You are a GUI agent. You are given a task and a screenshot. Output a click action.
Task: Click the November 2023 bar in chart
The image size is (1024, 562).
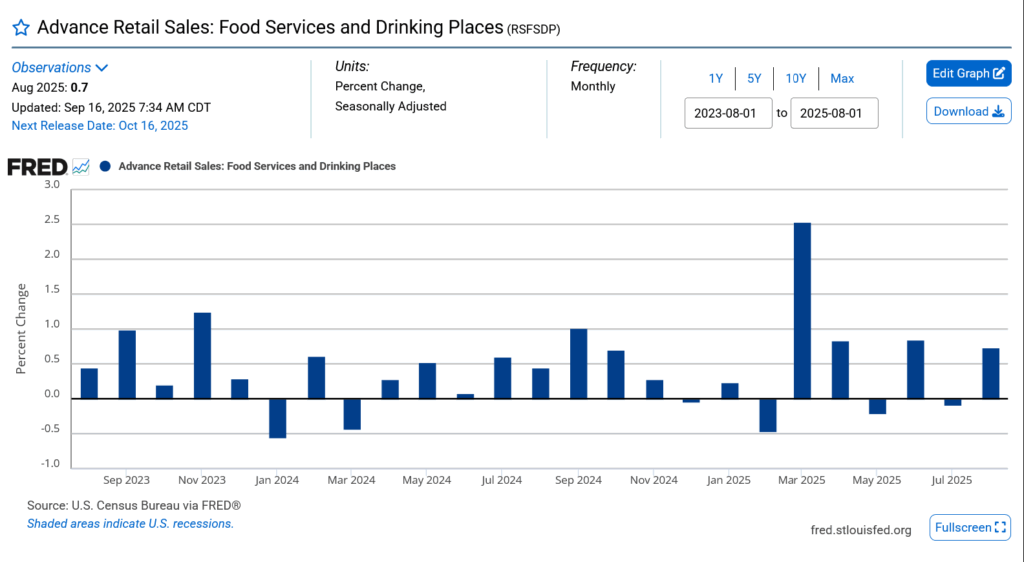click(202, 355)
